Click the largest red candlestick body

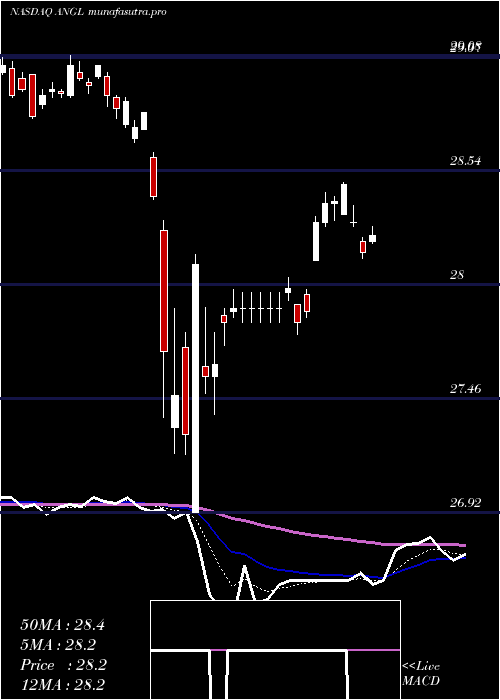pyautogui.click(x=164, y=291)
